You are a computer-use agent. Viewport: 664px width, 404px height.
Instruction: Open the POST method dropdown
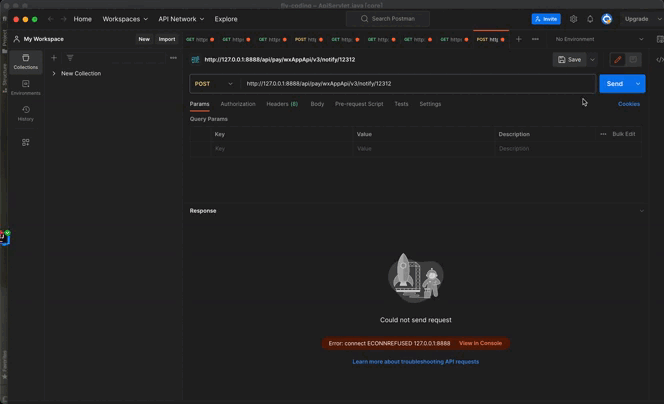click(x=213, y=84)
